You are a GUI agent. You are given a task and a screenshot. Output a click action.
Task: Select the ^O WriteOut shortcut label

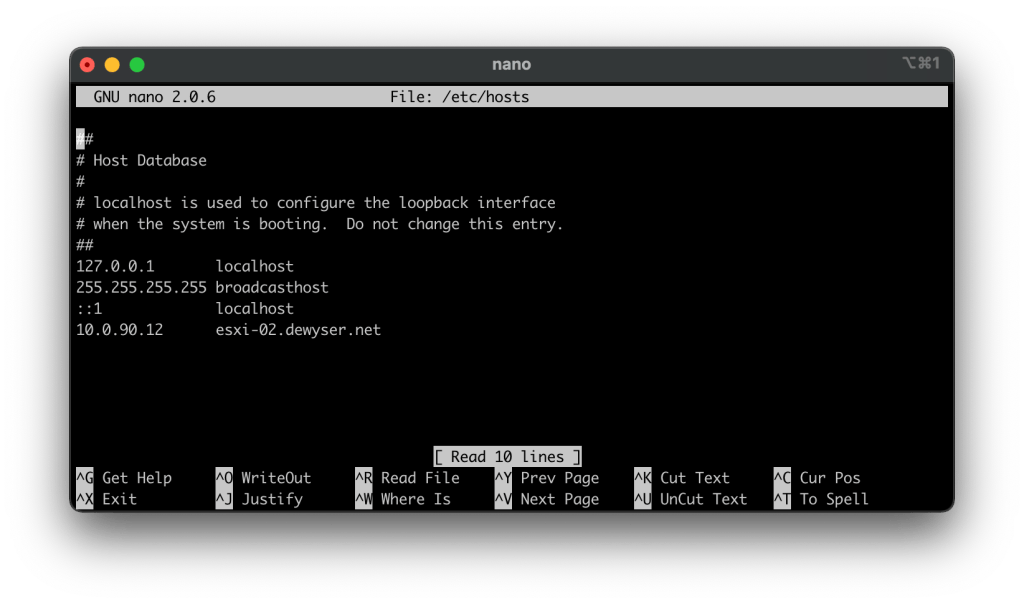264,478
